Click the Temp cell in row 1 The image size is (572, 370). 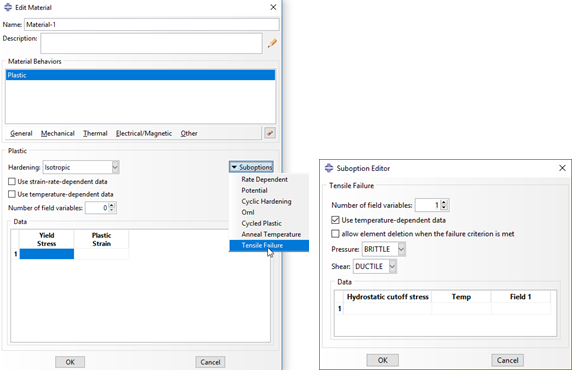tap(461, 309)
